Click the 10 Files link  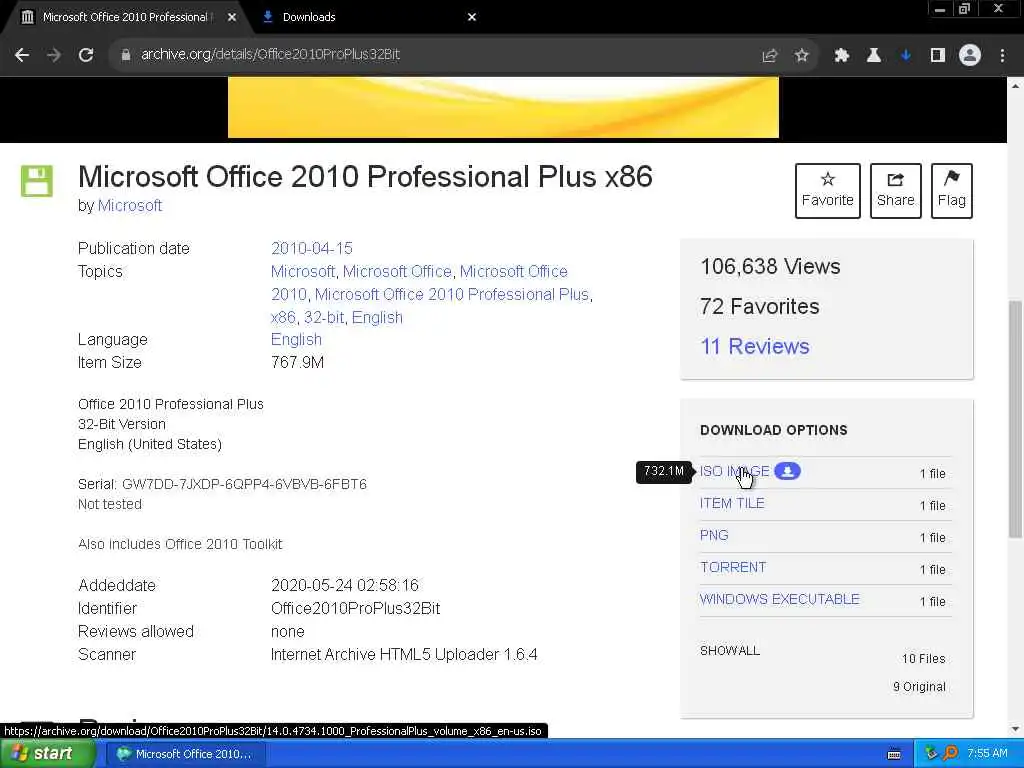pos(923,659)
